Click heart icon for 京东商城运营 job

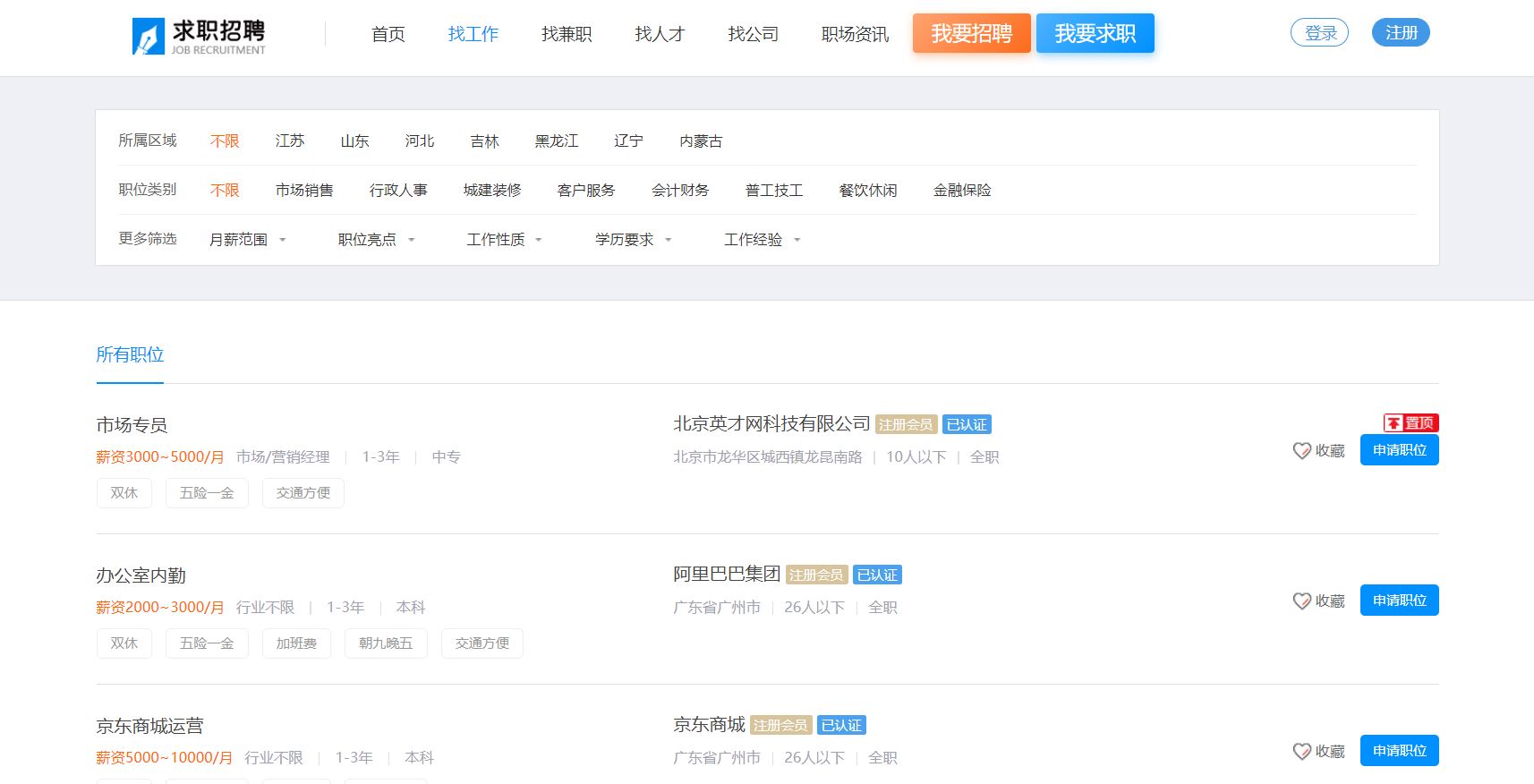click(x=1302, y=752)
